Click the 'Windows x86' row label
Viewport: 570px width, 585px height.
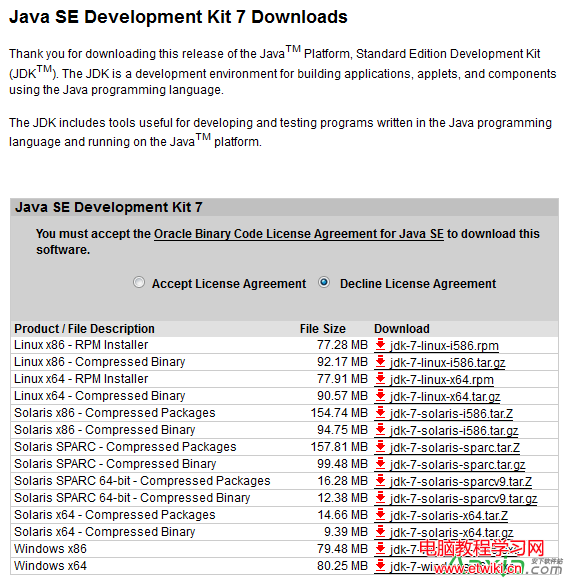tap(50, 549)
